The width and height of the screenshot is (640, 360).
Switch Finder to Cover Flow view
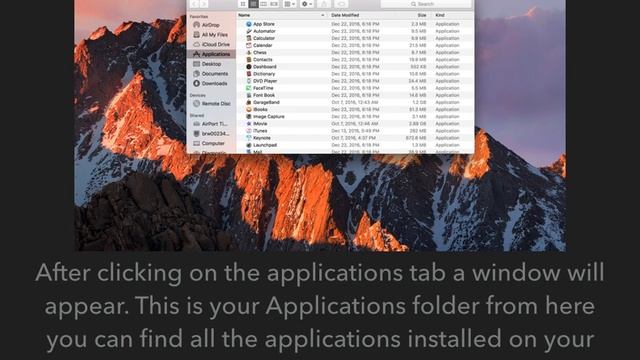click(273, 4)
